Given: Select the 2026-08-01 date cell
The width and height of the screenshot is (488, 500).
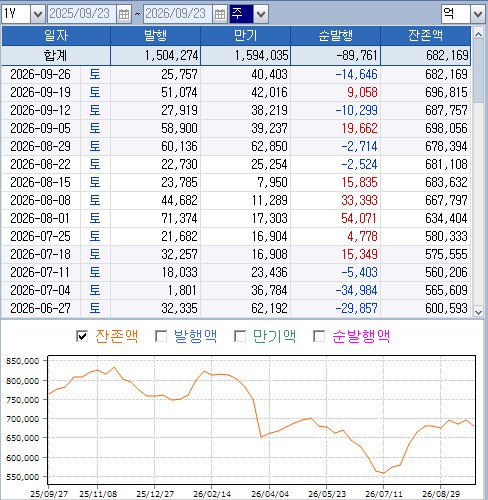Looking at the screenshot, I should [41, 218].
